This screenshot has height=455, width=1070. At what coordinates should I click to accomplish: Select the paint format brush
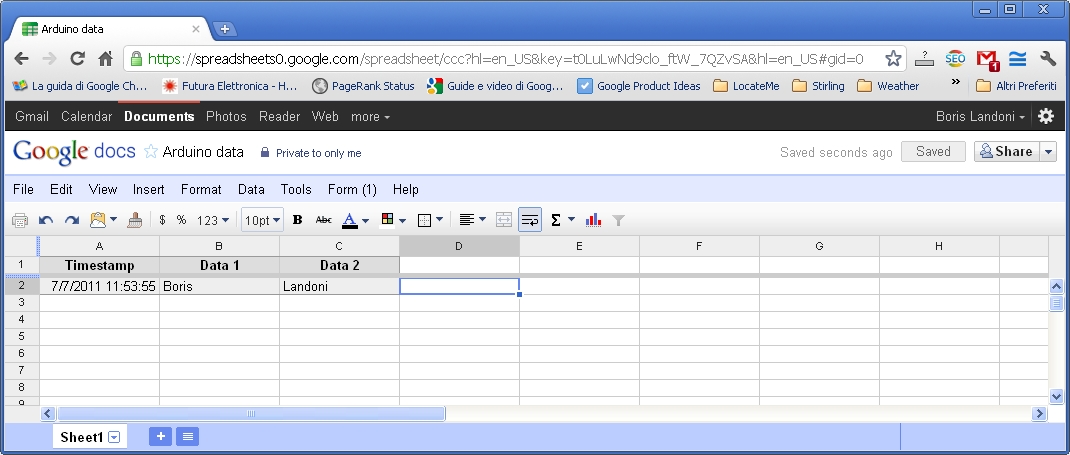[x=135, y=220]
